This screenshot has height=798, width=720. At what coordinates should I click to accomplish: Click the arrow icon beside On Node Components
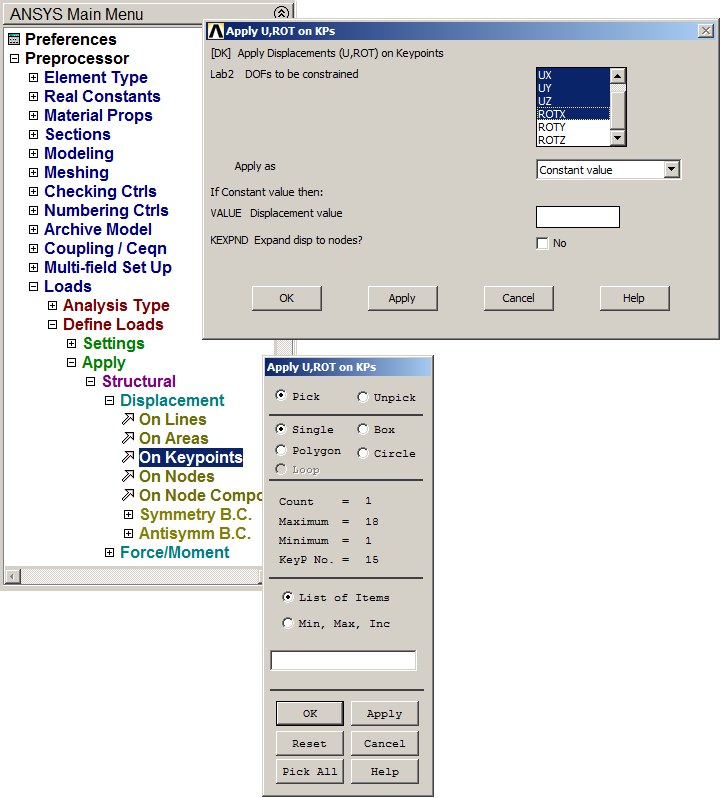tap(127, 496)
